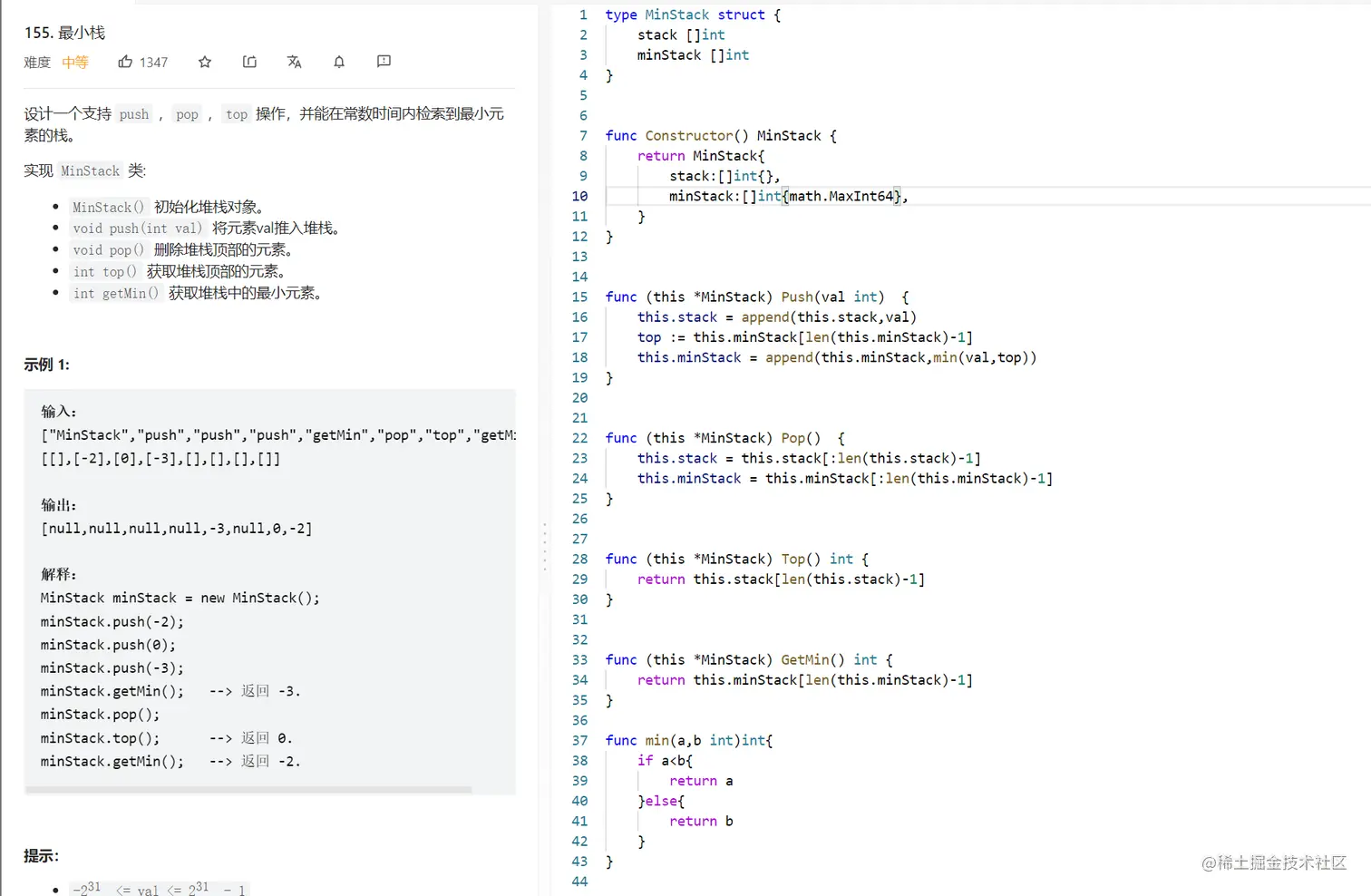This screenshot has height=896, width=1371.
Task: Click the 示例 1: heading
Action: pos(47,365)
